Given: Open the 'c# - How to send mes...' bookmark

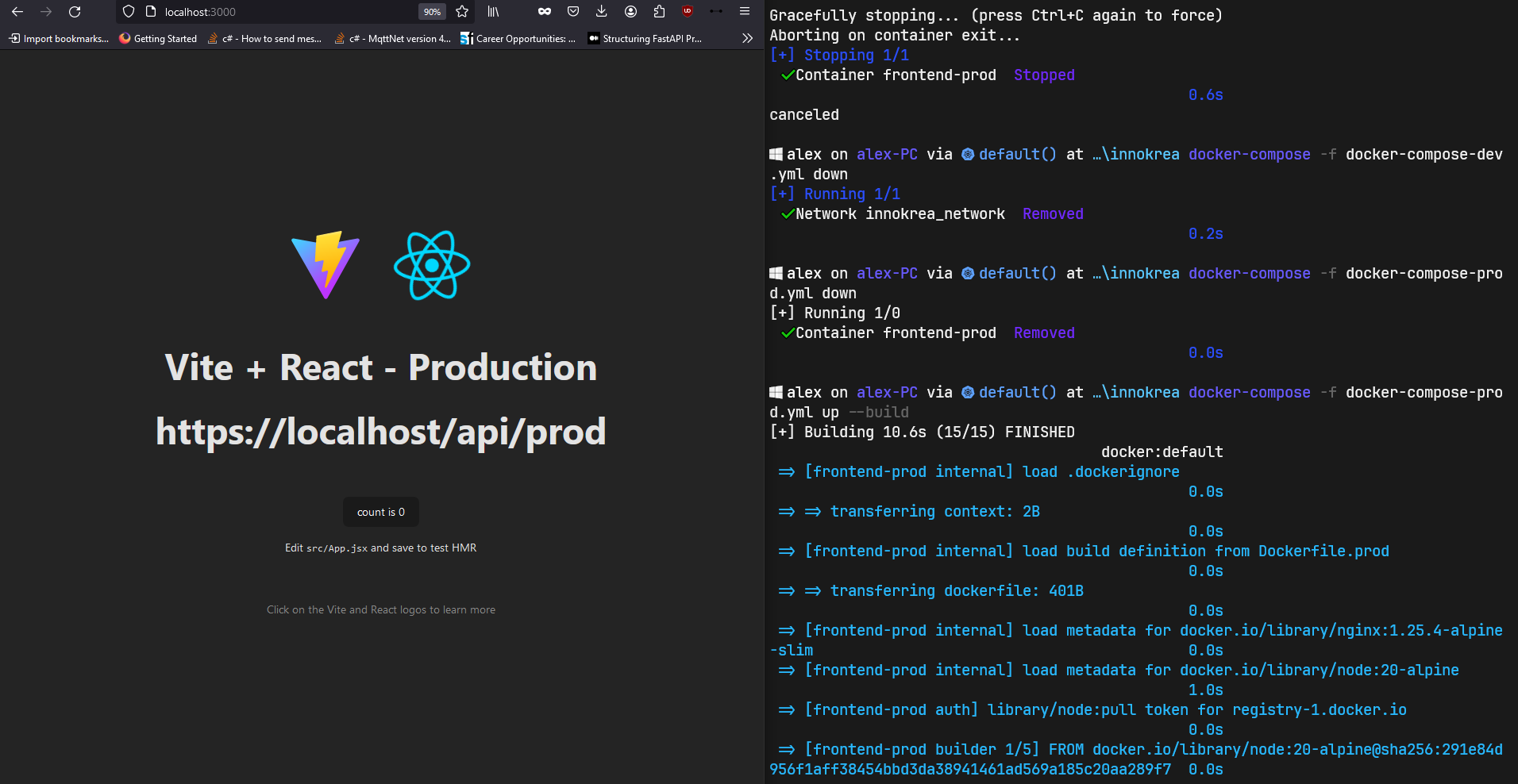Looking at the screenshot, I should 264,38.
